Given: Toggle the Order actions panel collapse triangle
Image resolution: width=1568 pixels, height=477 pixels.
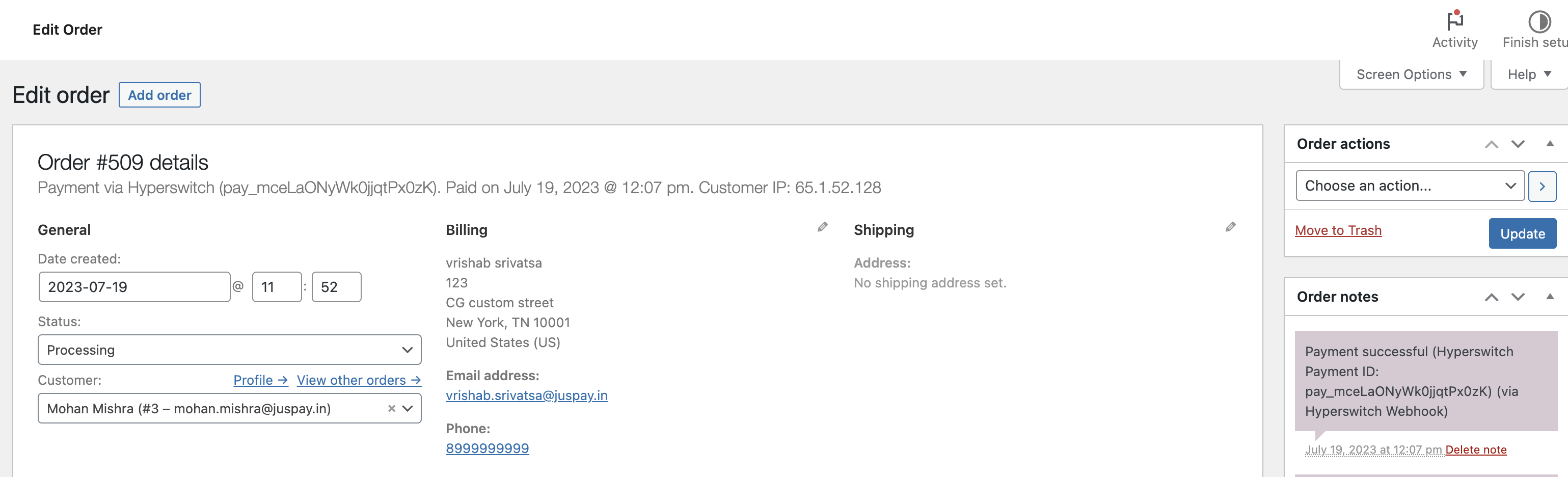Looking at the screenshot, I should [1550, 144].
